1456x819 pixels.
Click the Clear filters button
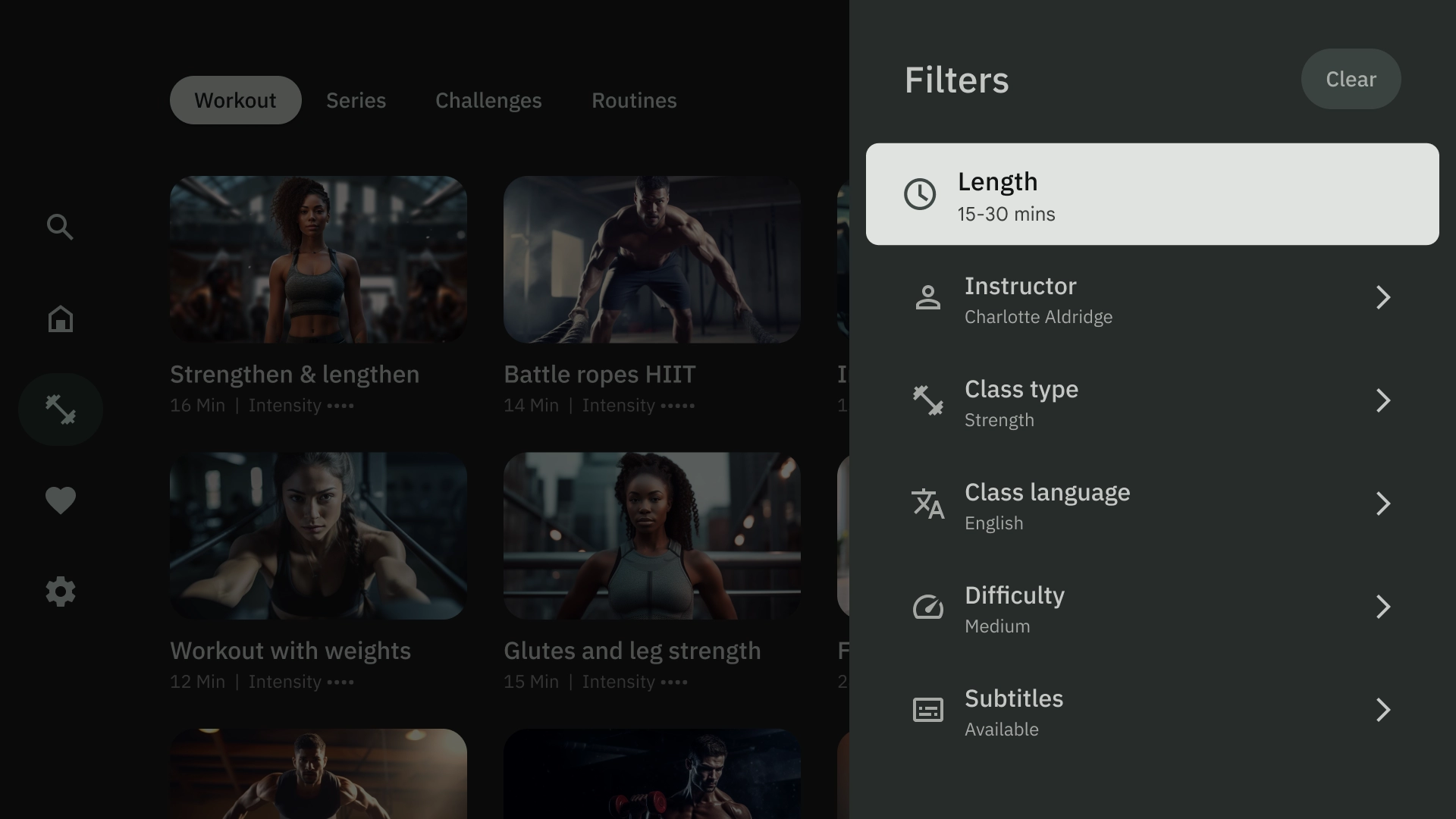pos(1351,79)
